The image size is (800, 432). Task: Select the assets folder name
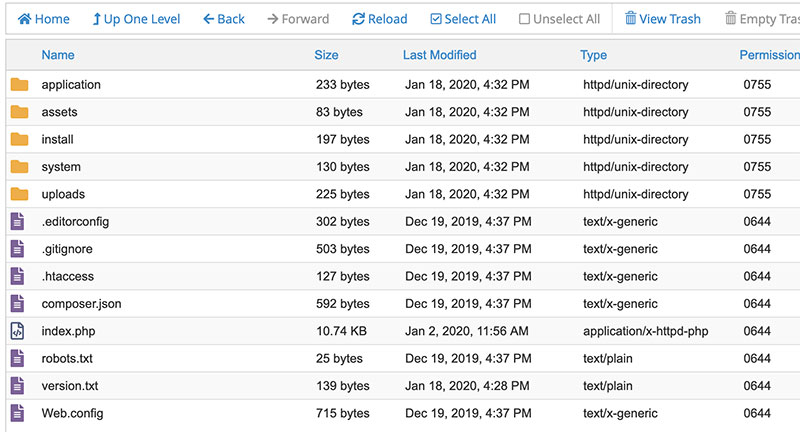click(x=59, y=112)
